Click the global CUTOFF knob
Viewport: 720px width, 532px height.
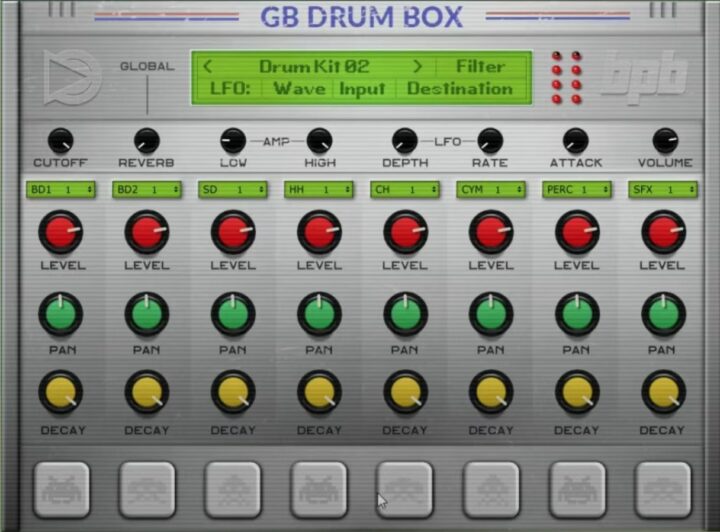coord(60,141)
